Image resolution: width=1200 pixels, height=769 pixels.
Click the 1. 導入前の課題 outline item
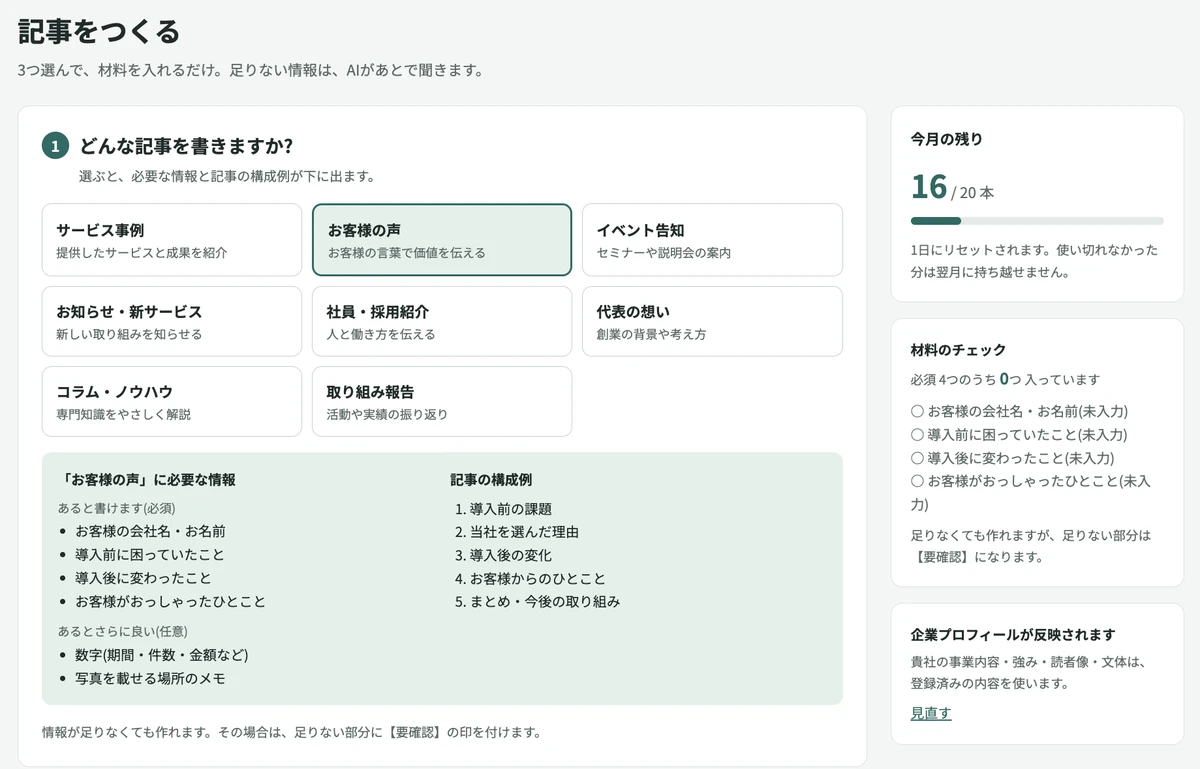click(503, 509)
